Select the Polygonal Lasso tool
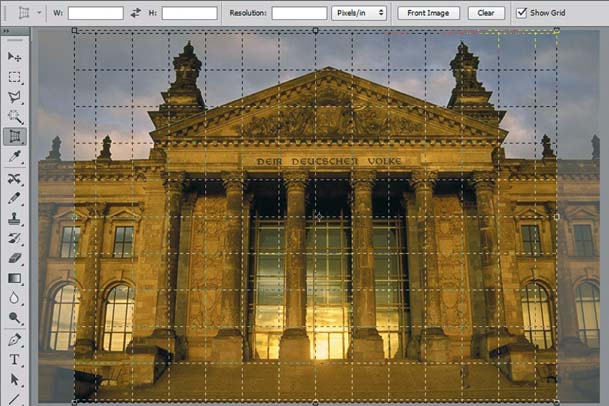The image size is (609, 406). click(14, 97)
